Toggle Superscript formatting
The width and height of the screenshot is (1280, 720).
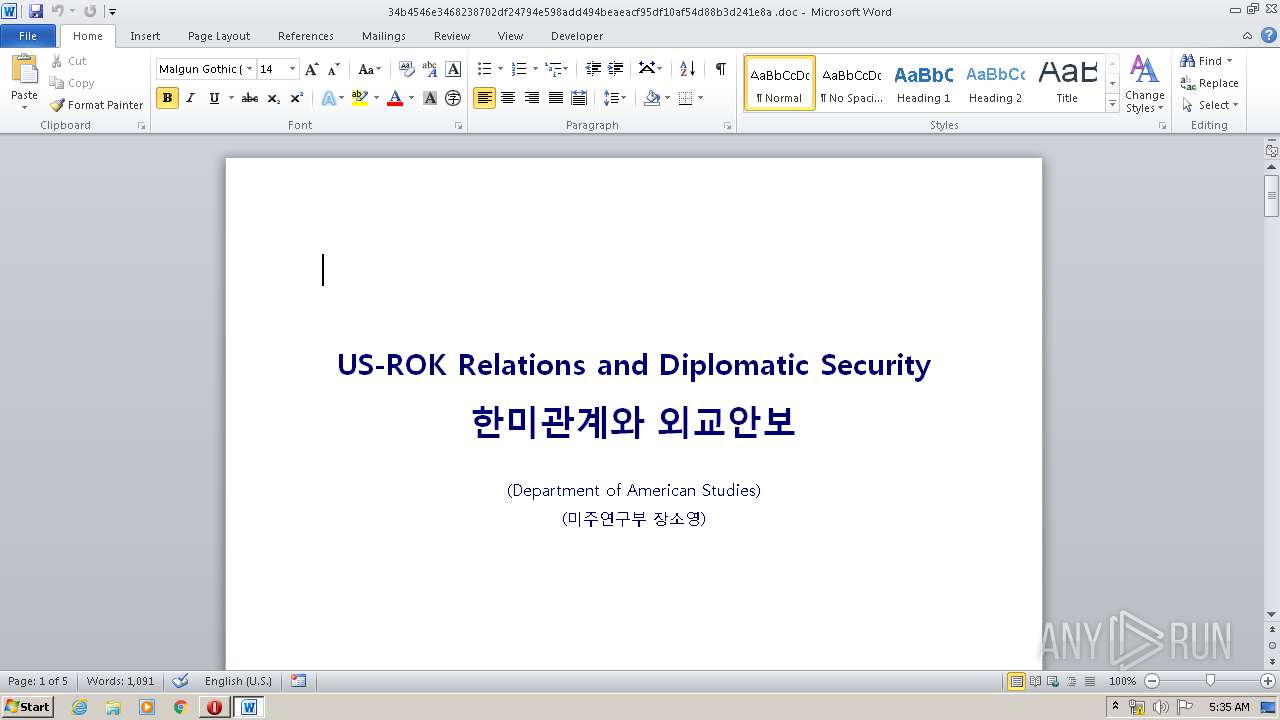coord(297,98)
